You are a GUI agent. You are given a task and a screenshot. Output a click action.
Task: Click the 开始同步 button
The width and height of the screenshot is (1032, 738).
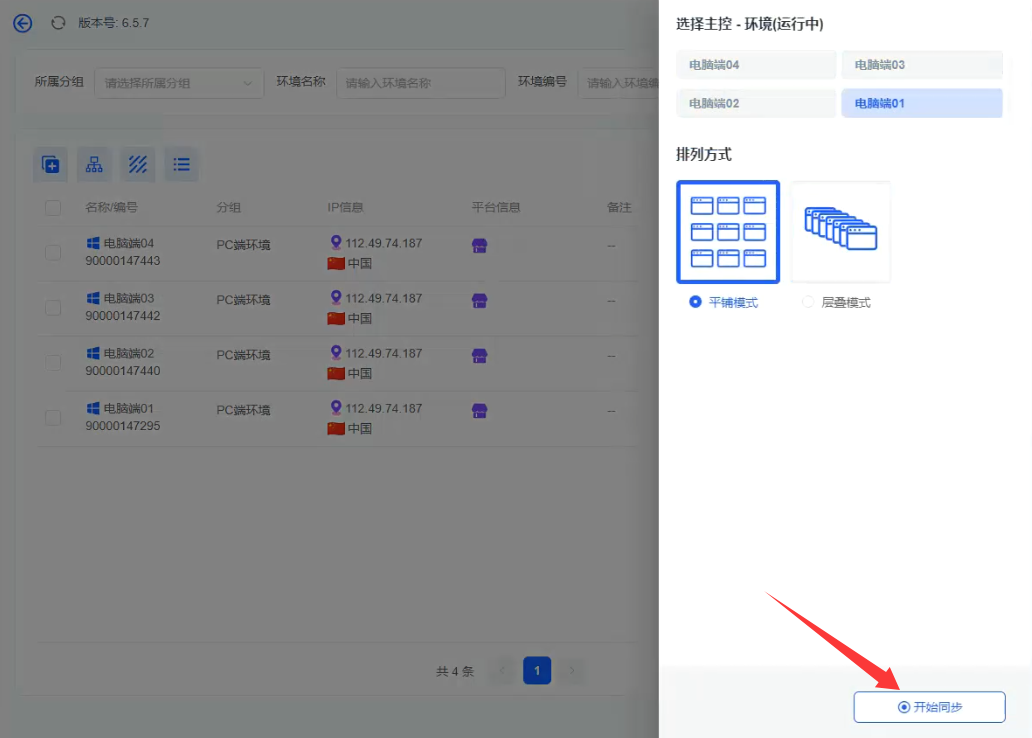tap(929, 706)
